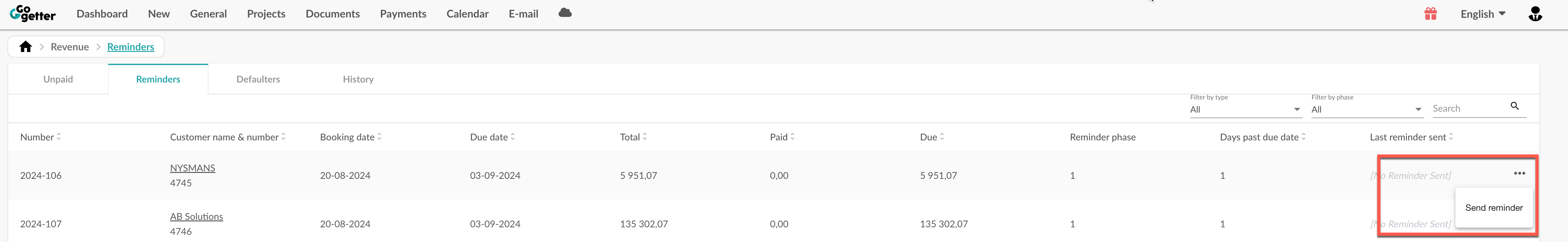Choose Send reminder from popup menu
This screenshot has height=242, width=1568.
point(1494,207)
